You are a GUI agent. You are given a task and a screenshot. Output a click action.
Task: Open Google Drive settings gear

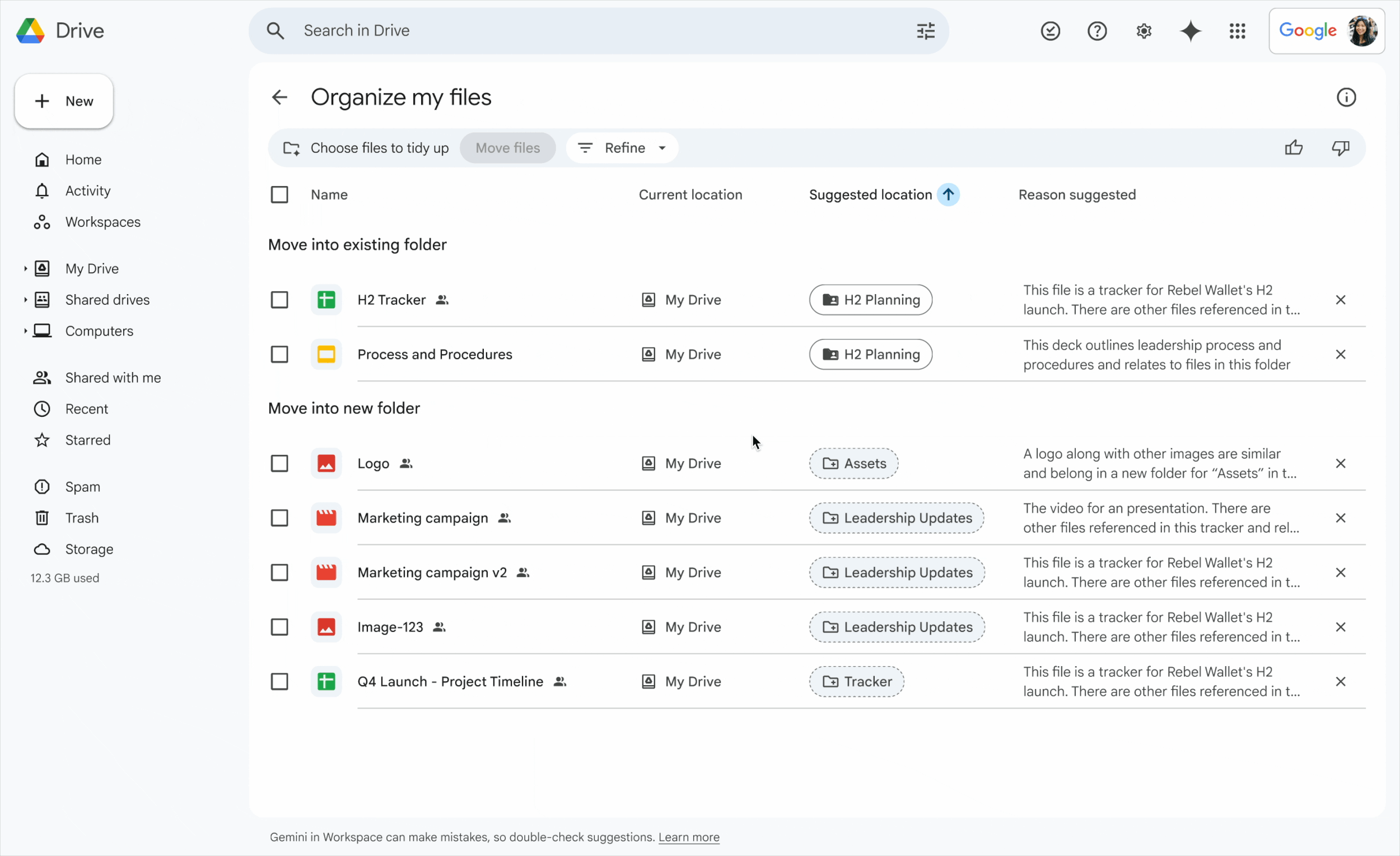1144,31
